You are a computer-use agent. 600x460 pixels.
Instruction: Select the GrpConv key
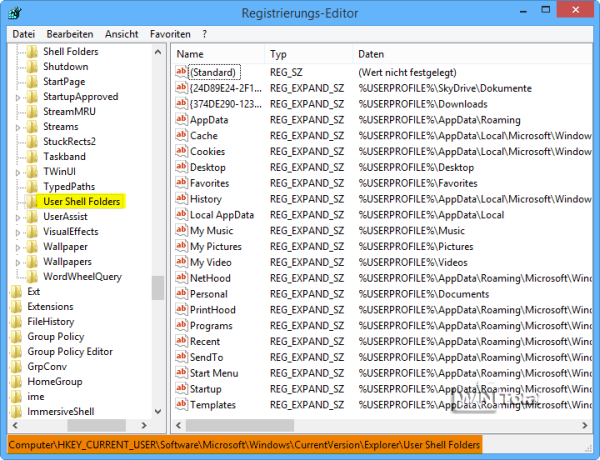coord(47,367)
